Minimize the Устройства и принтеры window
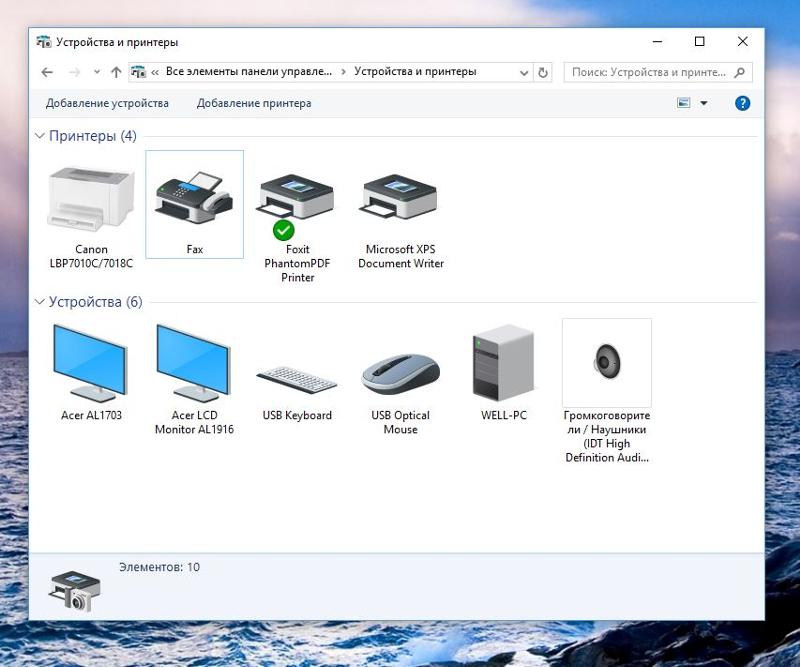This screenshot has width=800, height=667. click(657, 42)
